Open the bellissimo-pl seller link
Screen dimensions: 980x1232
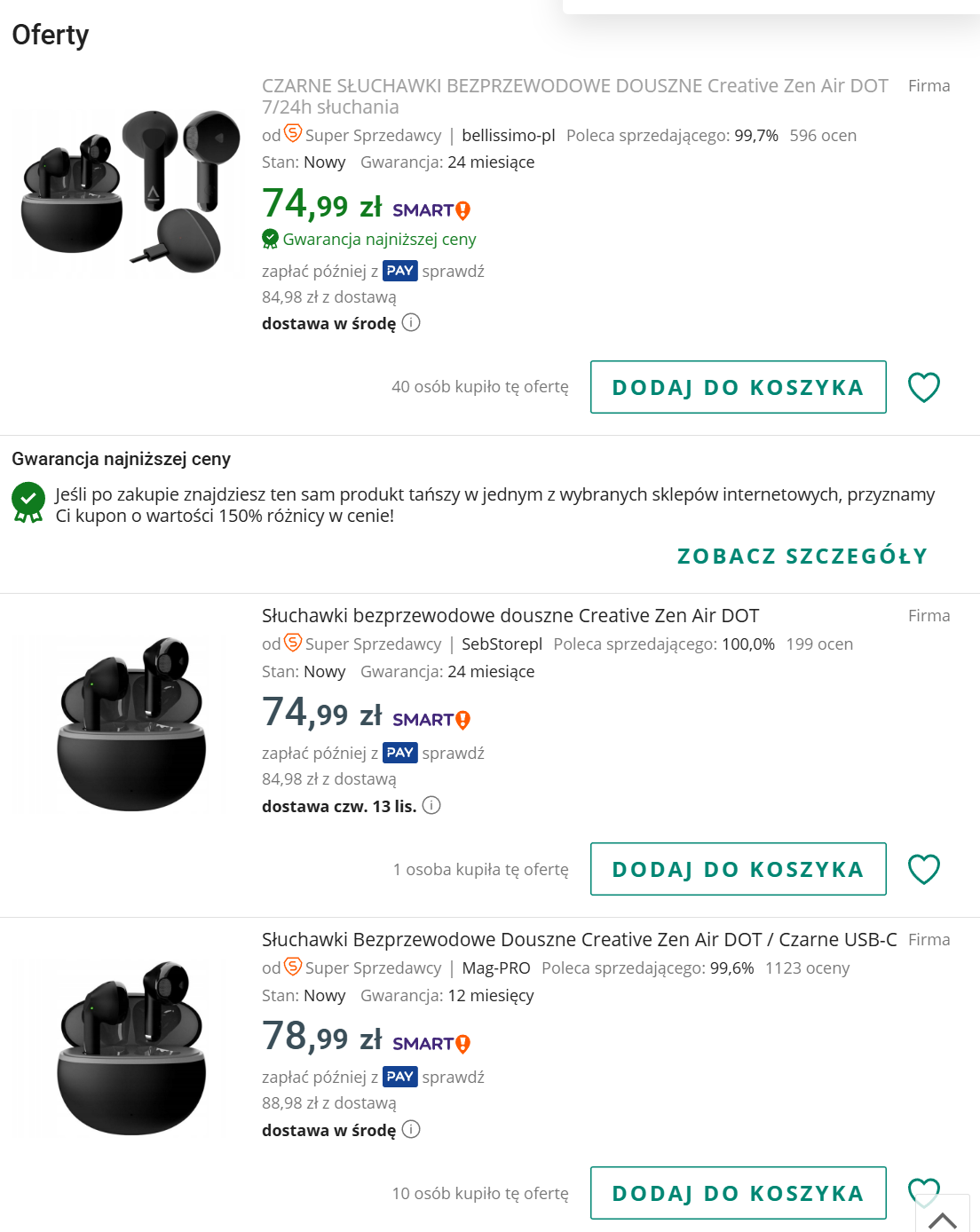508,136
